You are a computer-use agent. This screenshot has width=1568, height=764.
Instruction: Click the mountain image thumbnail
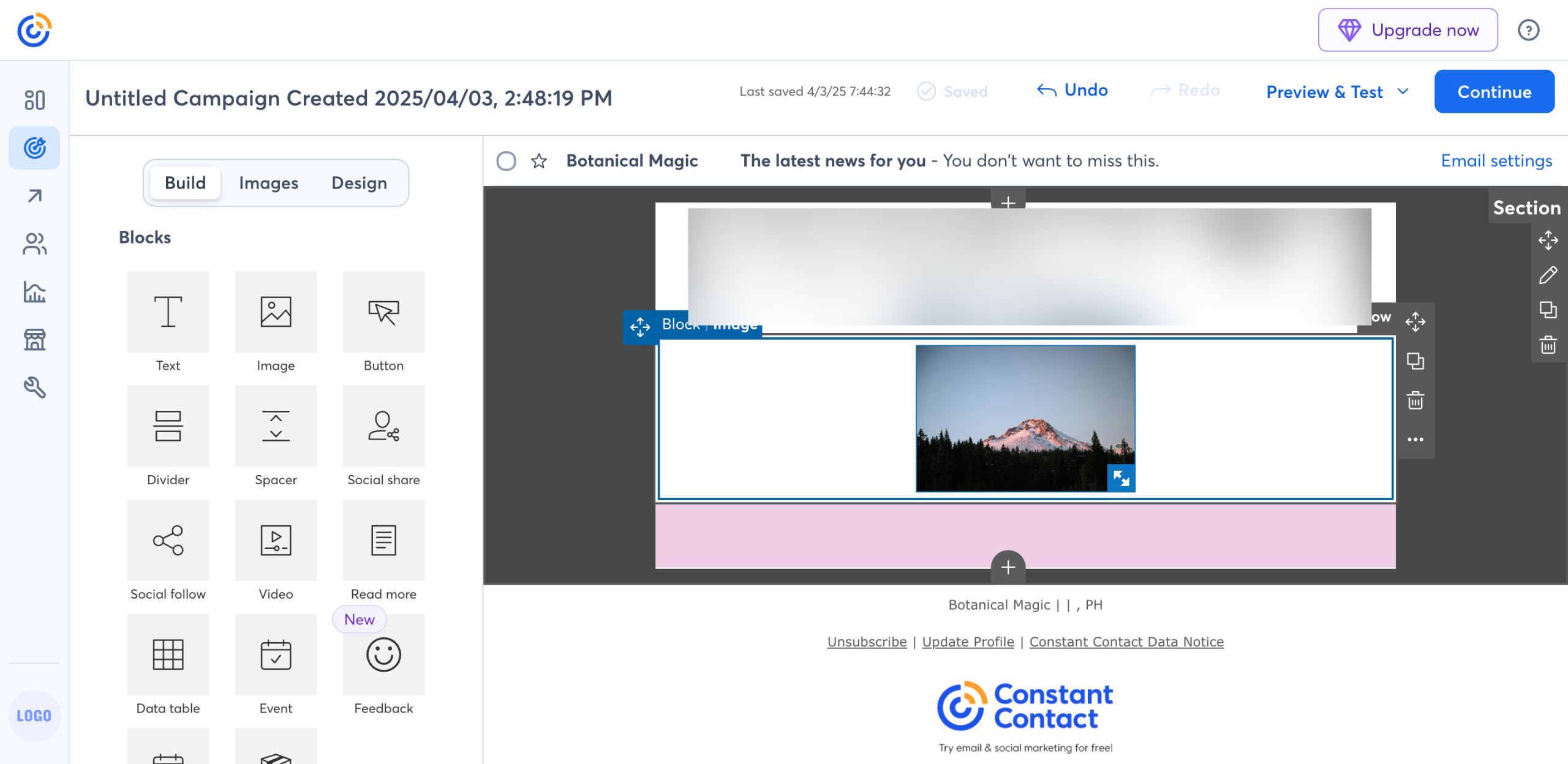1025,418
